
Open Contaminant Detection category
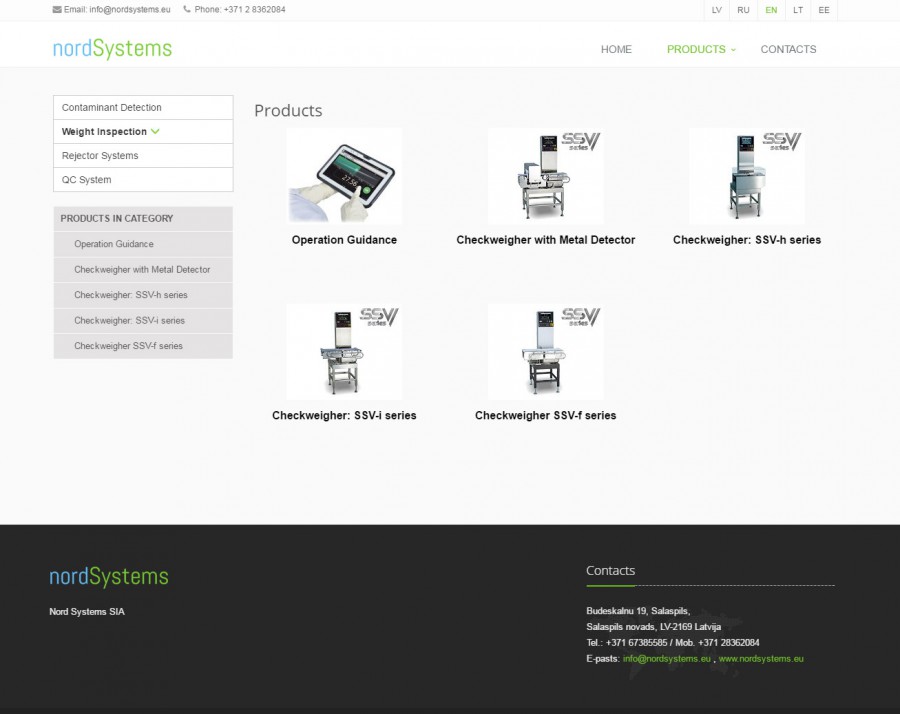112,108
